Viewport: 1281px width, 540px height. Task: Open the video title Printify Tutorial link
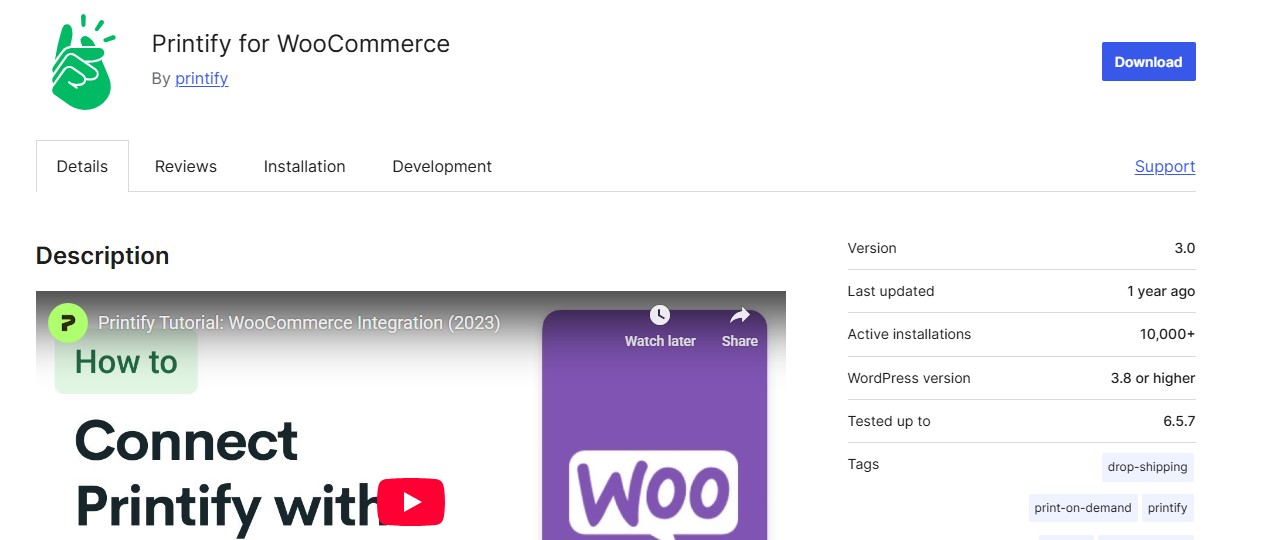pos(299,323)
